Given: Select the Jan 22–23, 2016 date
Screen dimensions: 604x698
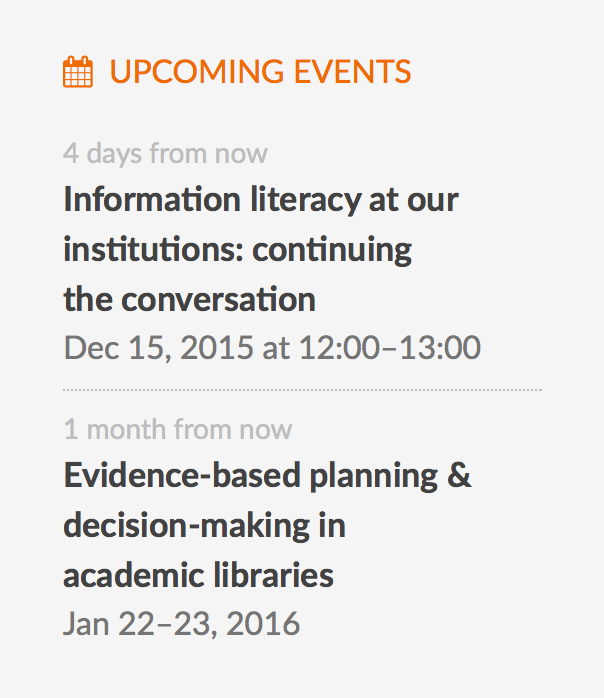Looking at the screenshot, I should click(181, 624).
